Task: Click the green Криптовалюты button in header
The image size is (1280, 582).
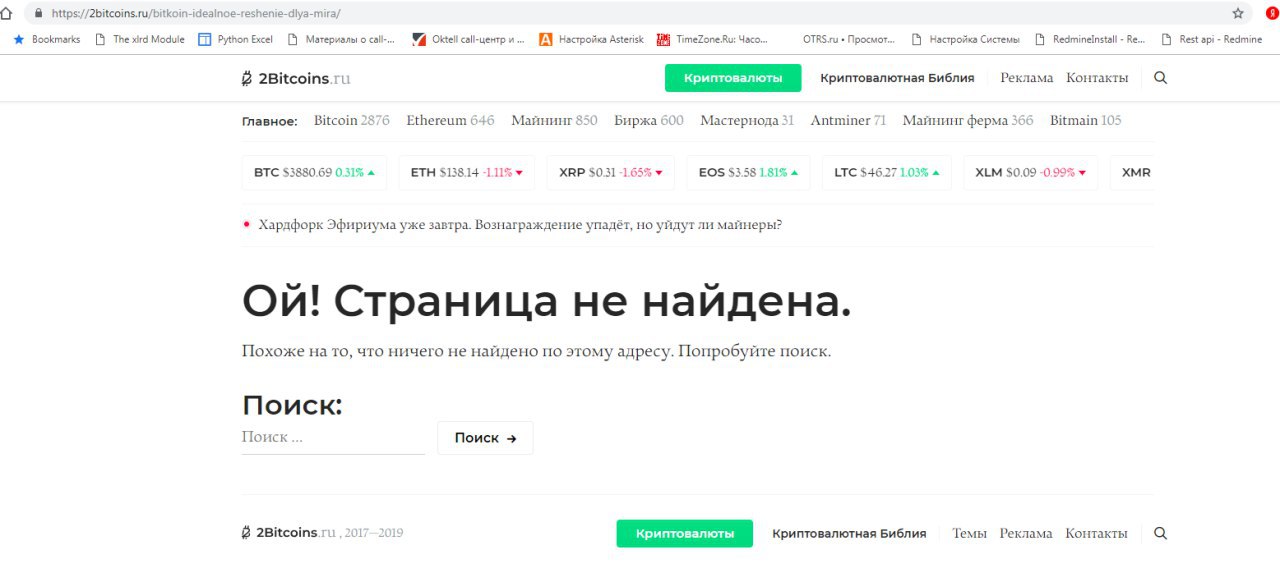Action: pos(733,78)
